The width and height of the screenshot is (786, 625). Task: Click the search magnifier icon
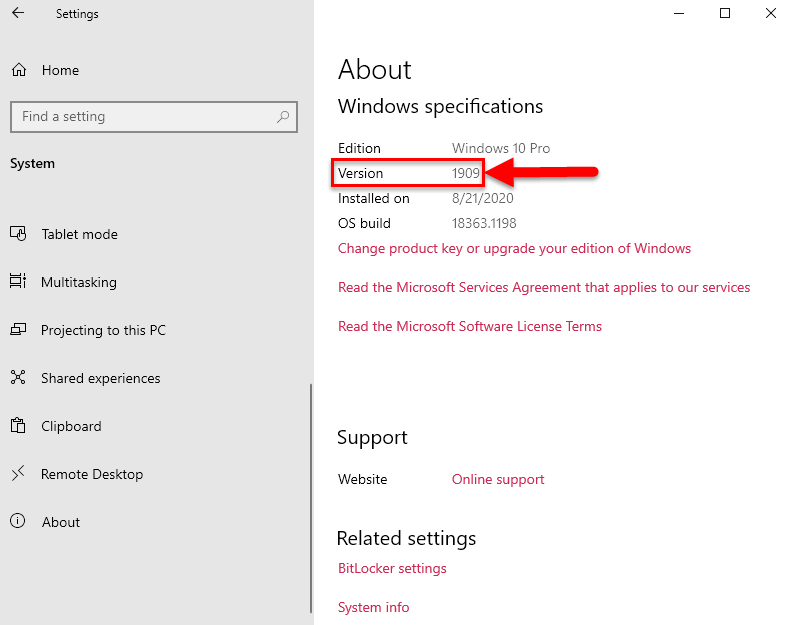(284, 117)
